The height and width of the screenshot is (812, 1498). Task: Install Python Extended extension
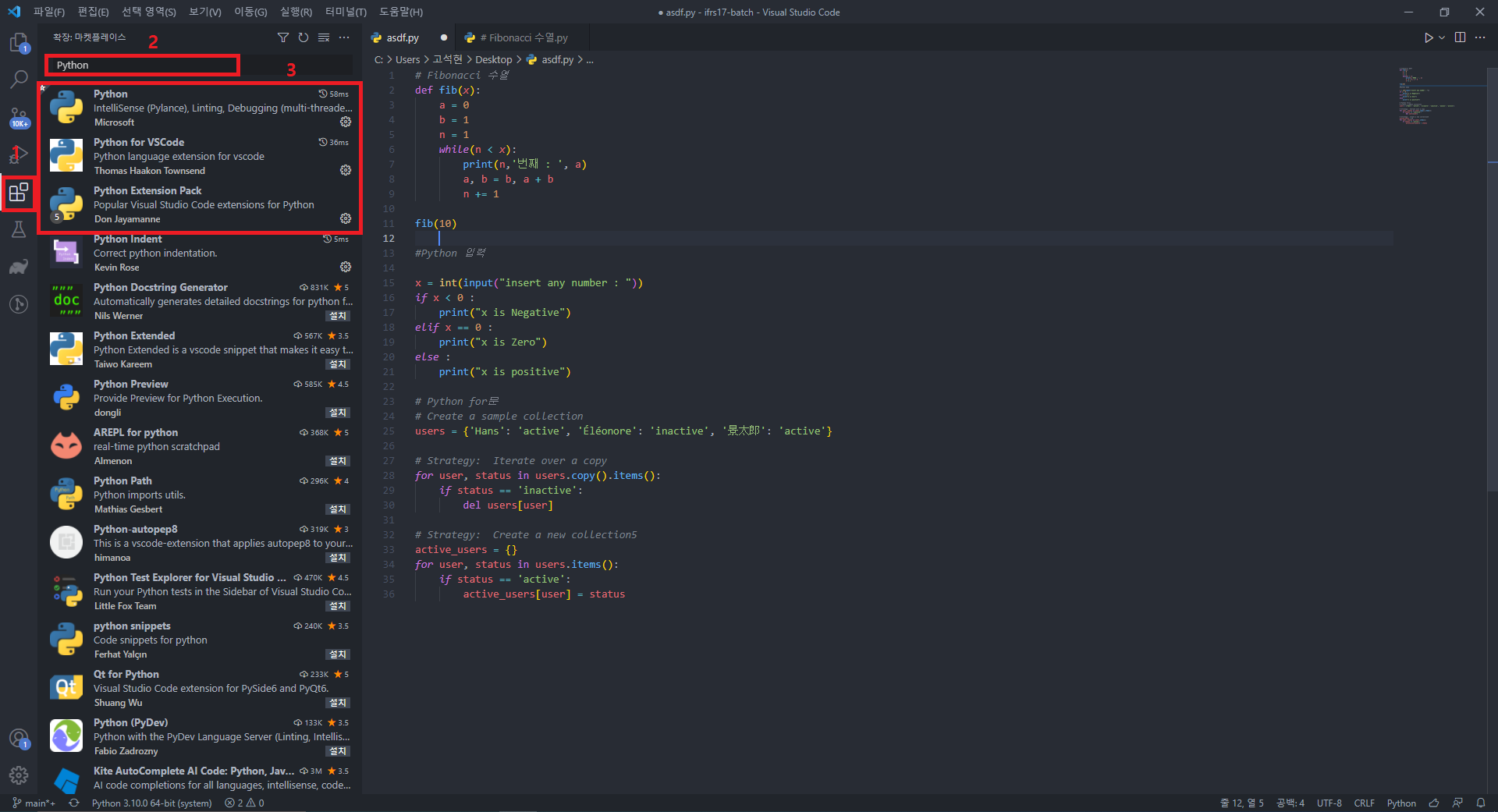338,364
